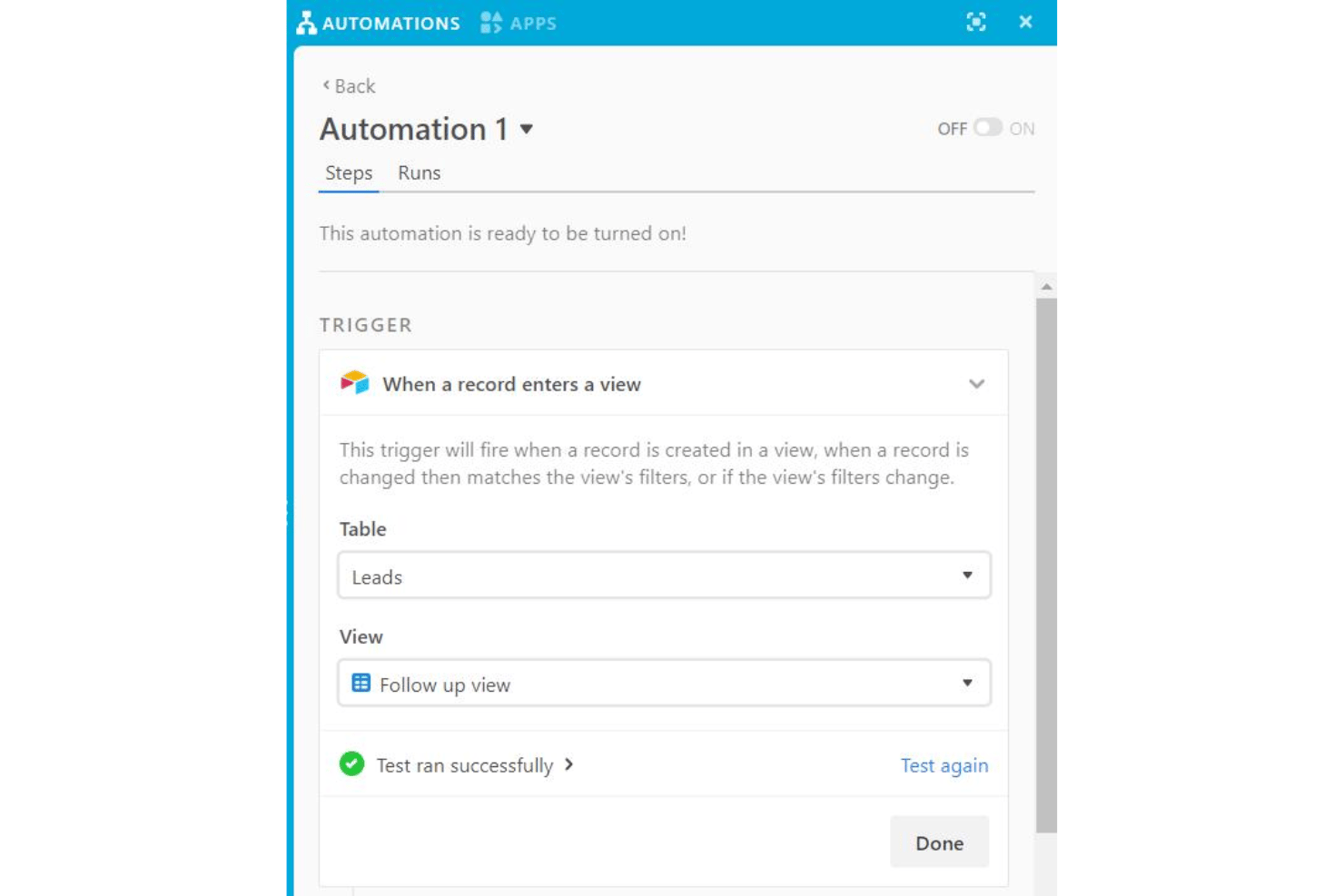
Task: Click the Done button
Action: point(939,842)
